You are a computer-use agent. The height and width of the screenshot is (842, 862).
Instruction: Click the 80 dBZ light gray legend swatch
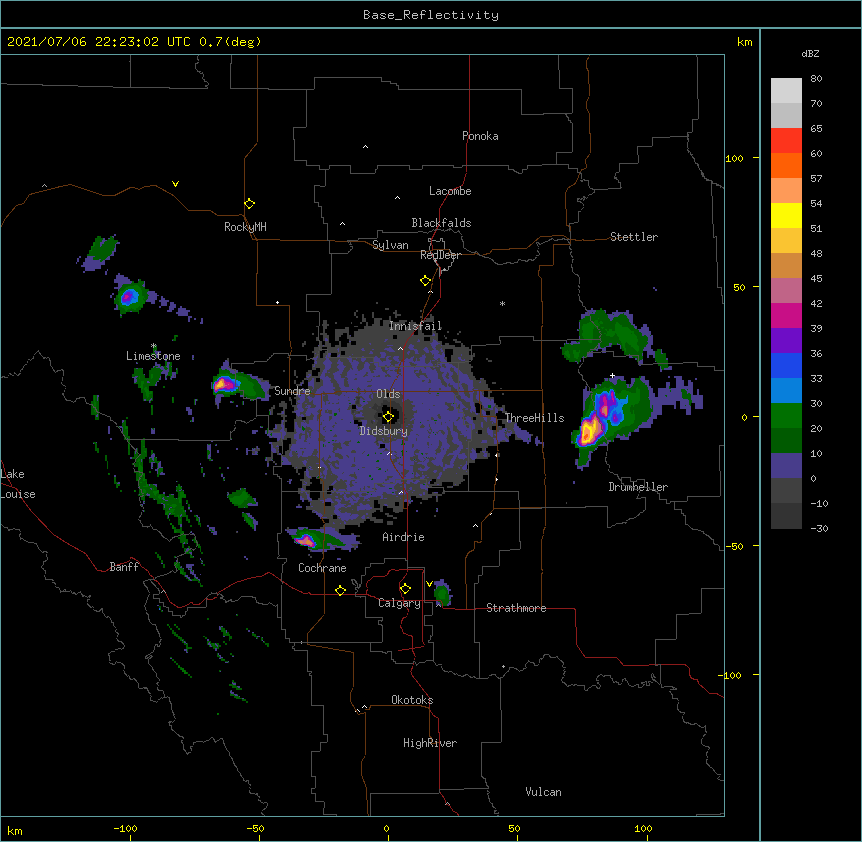tap(786, 90)
